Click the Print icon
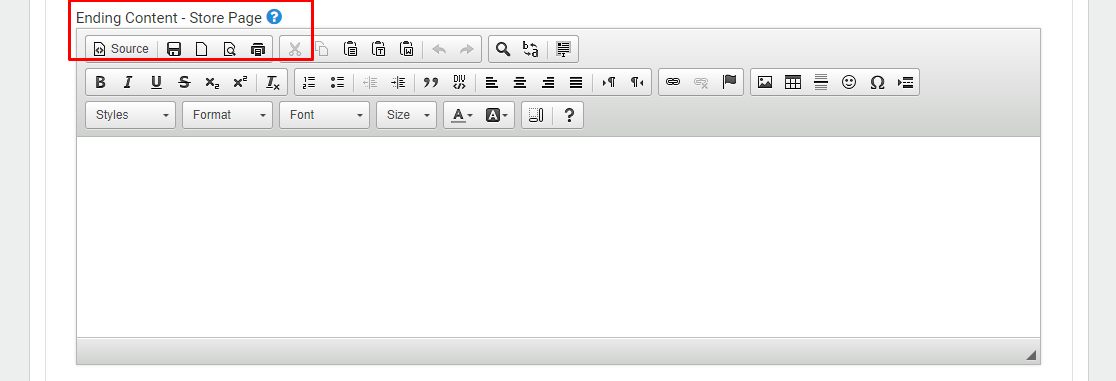This screenshot has height=381, width=1116. [x=258, y=49]
